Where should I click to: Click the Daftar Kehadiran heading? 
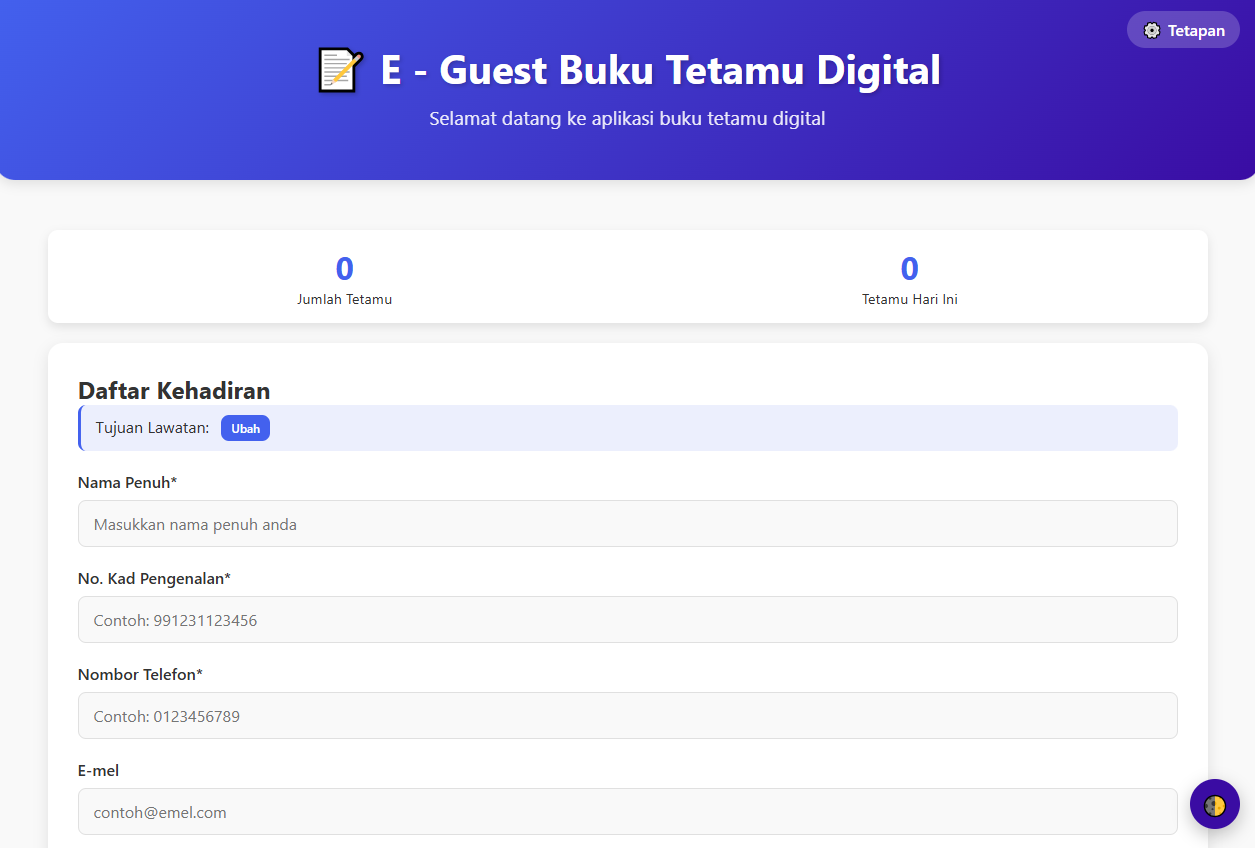[x=174, y=391]
